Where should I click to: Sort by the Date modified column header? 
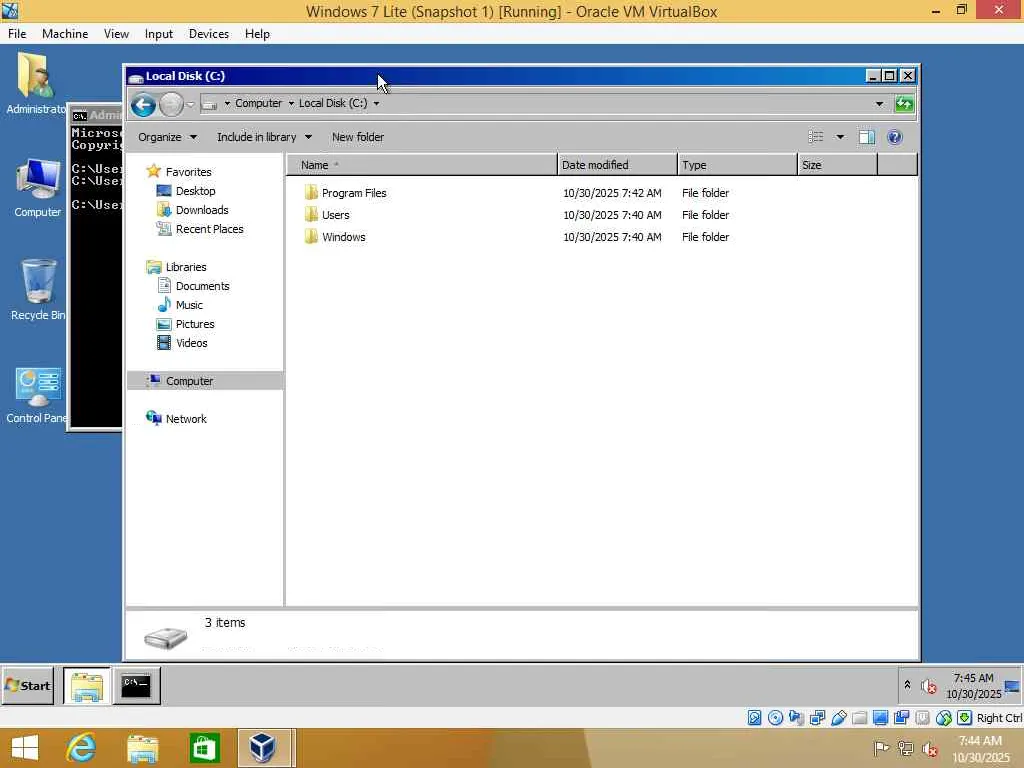(617, 165)
